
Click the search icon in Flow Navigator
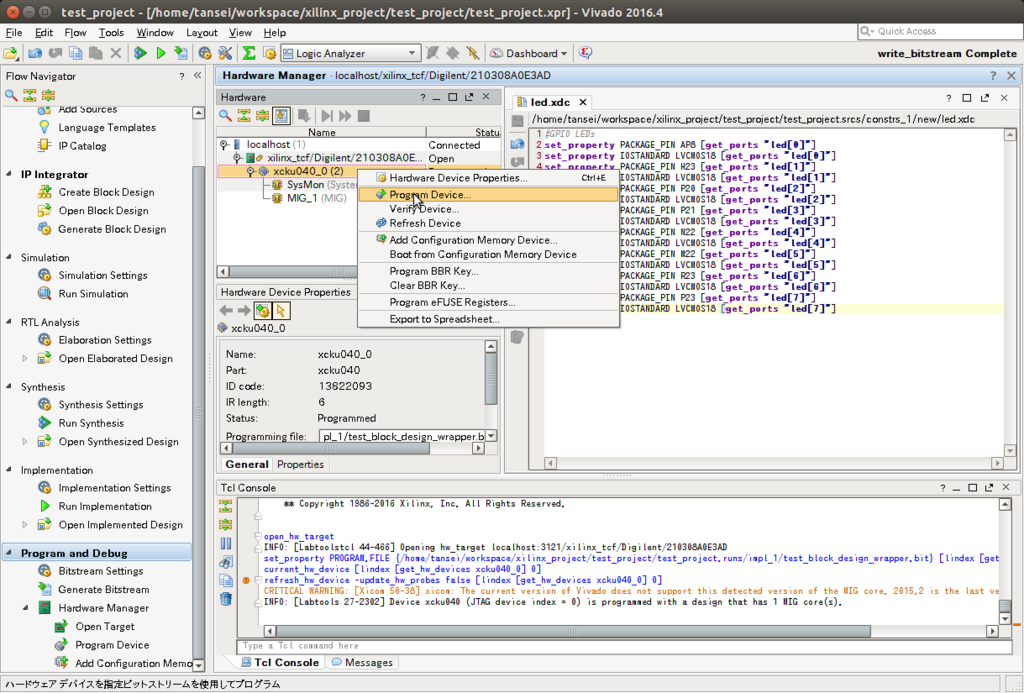(11, 95)
